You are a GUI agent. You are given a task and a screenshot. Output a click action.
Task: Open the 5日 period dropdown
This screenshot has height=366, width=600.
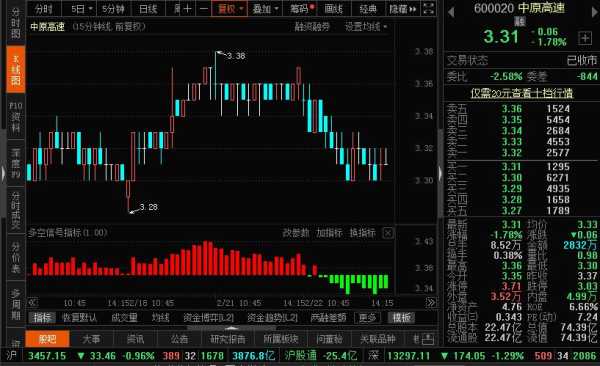[x=82, y=8]
